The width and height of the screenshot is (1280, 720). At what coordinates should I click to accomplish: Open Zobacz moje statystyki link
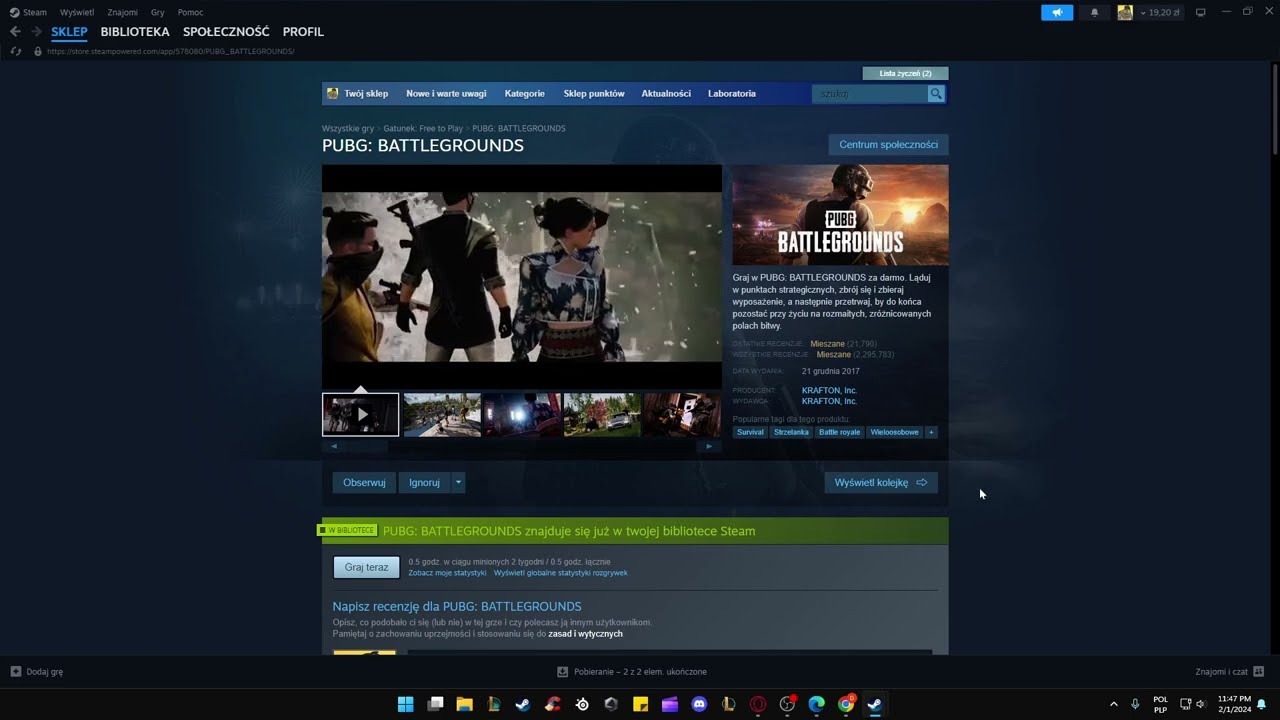(447, 573)
